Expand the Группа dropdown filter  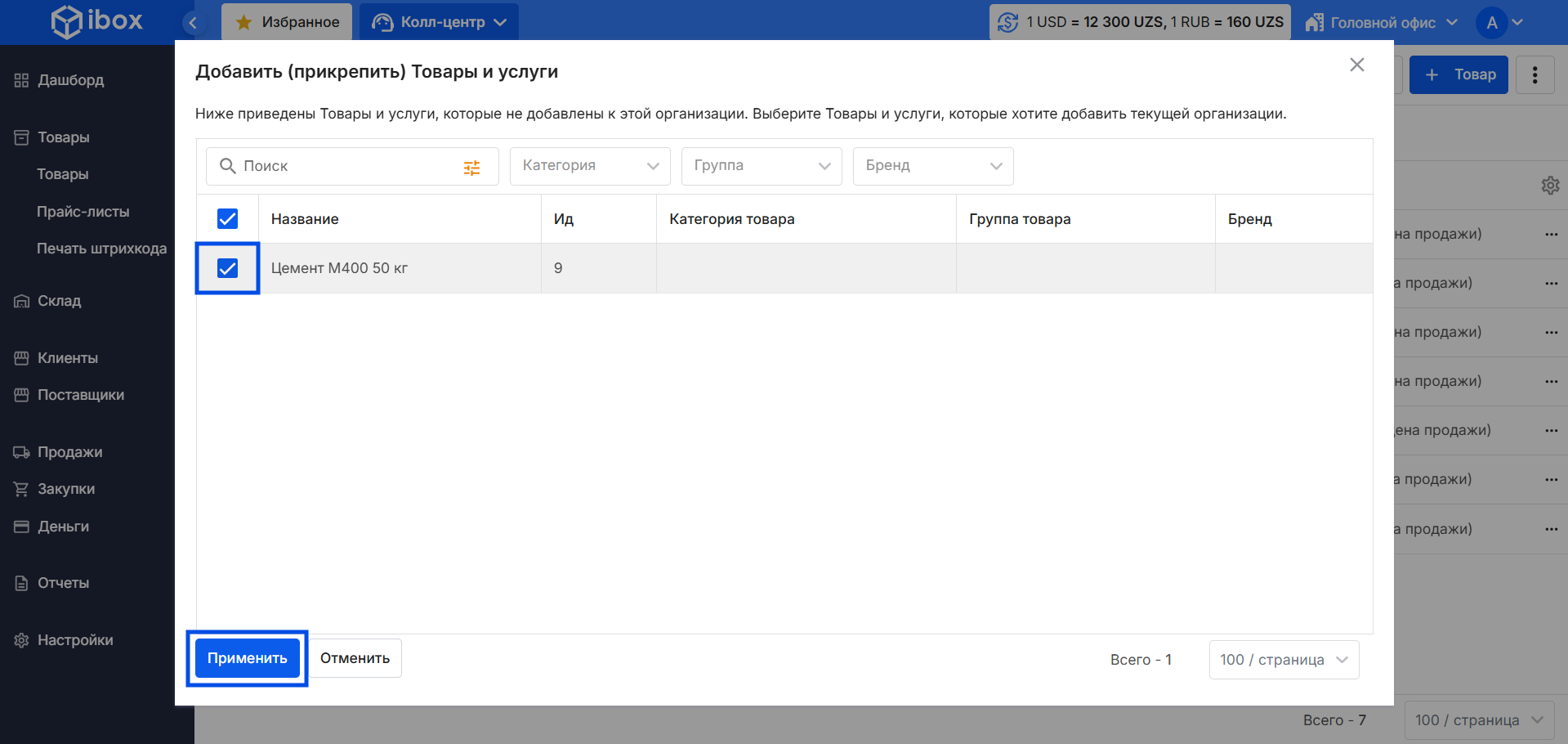point(761,166)
